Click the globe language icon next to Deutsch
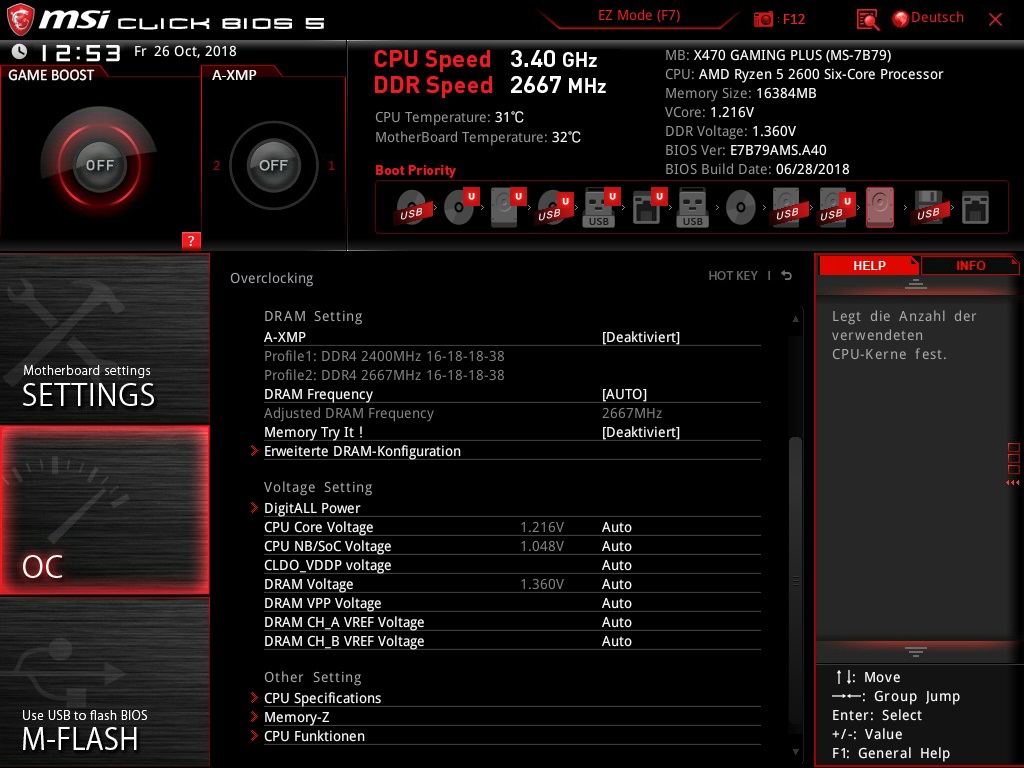Viewport: 1024px width, 768px height. [901, 19]
